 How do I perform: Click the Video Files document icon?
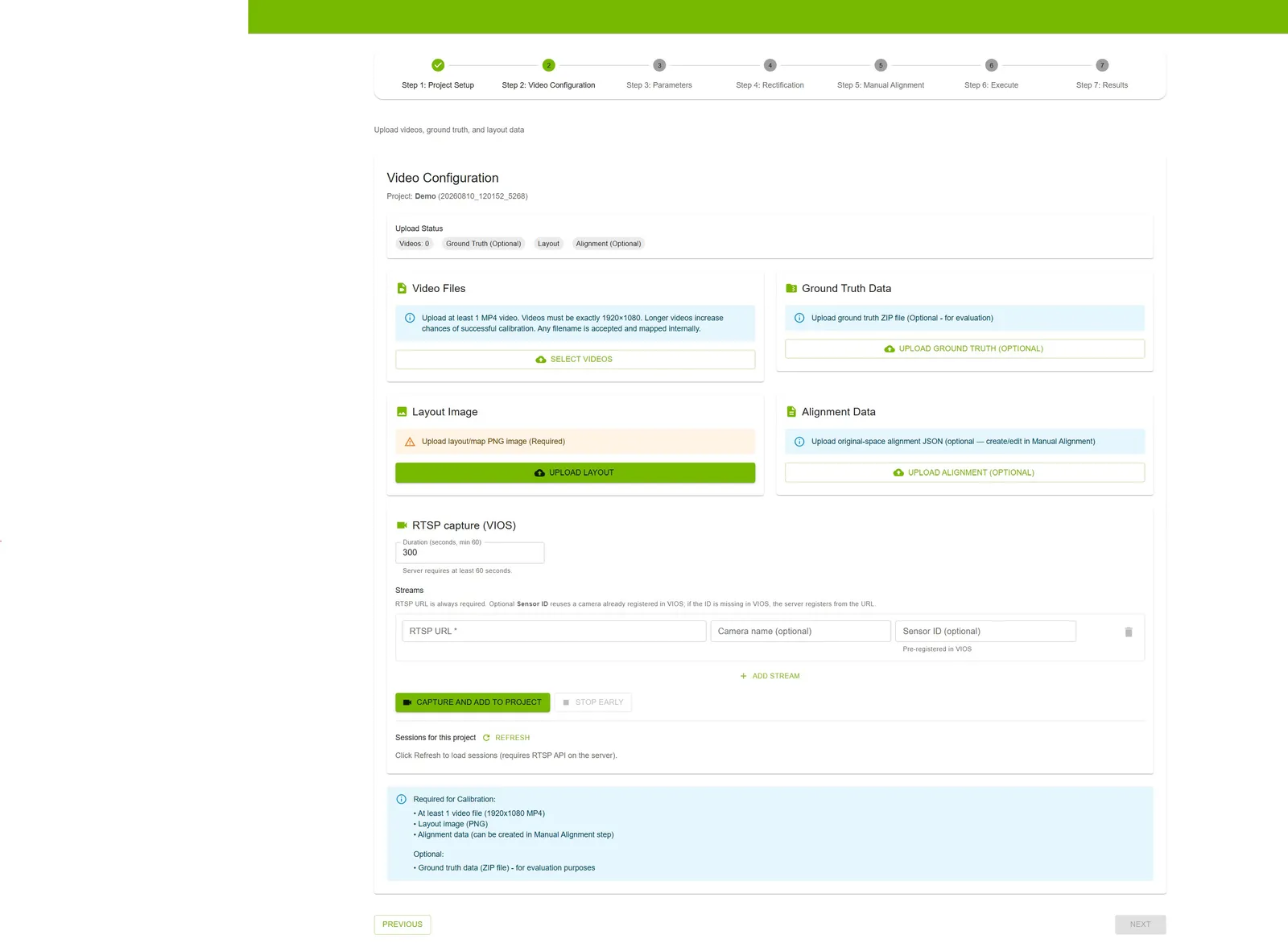click(402, 288)
